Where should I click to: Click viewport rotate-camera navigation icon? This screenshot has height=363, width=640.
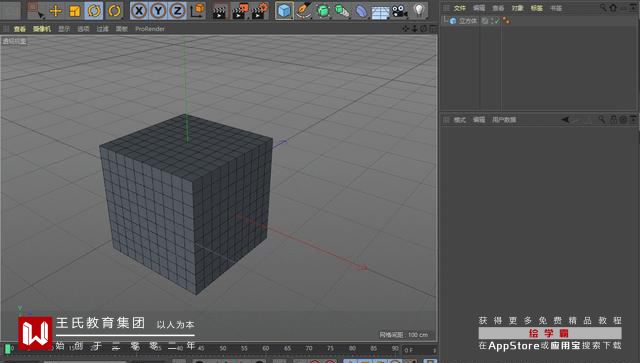click(424, 29)
